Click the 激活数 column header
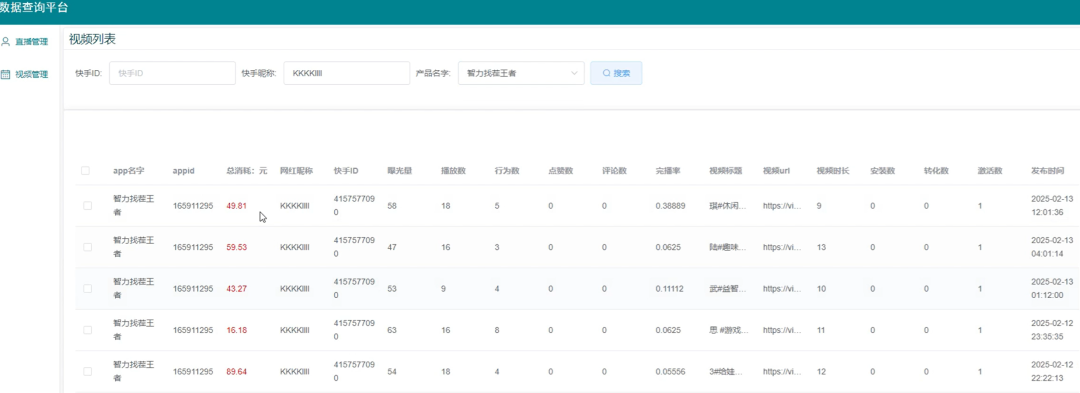1080x393 pixels. coord(990,171)
